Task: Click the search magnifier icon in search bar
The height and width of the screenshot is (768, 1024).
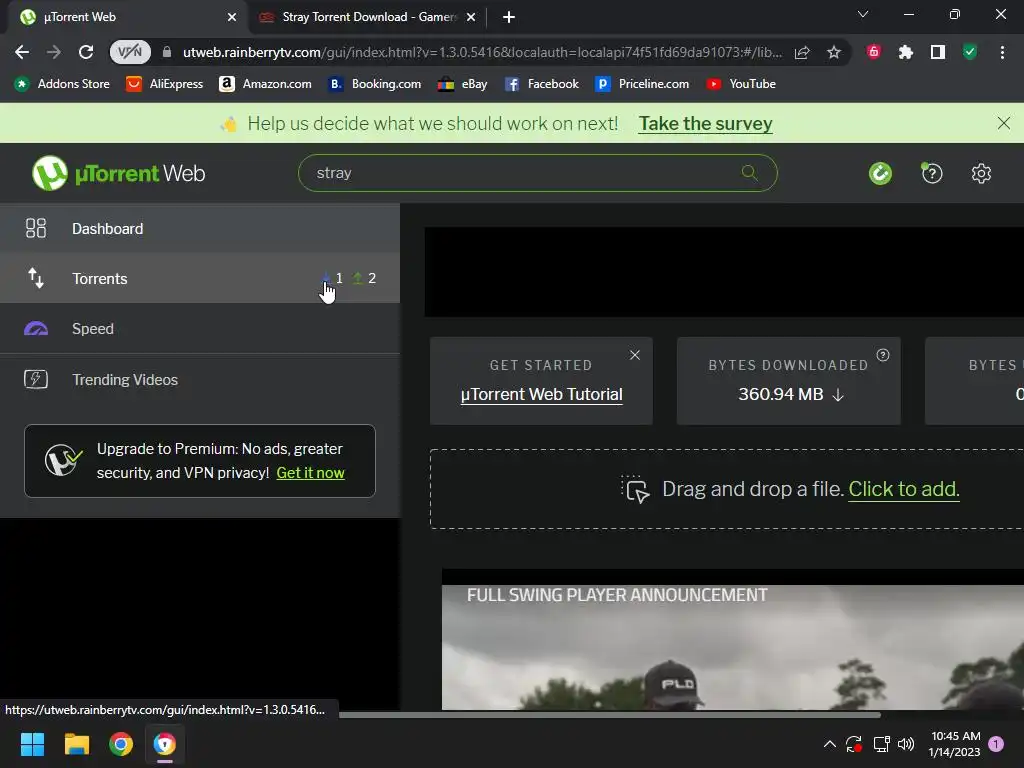Action: (749, 173)
